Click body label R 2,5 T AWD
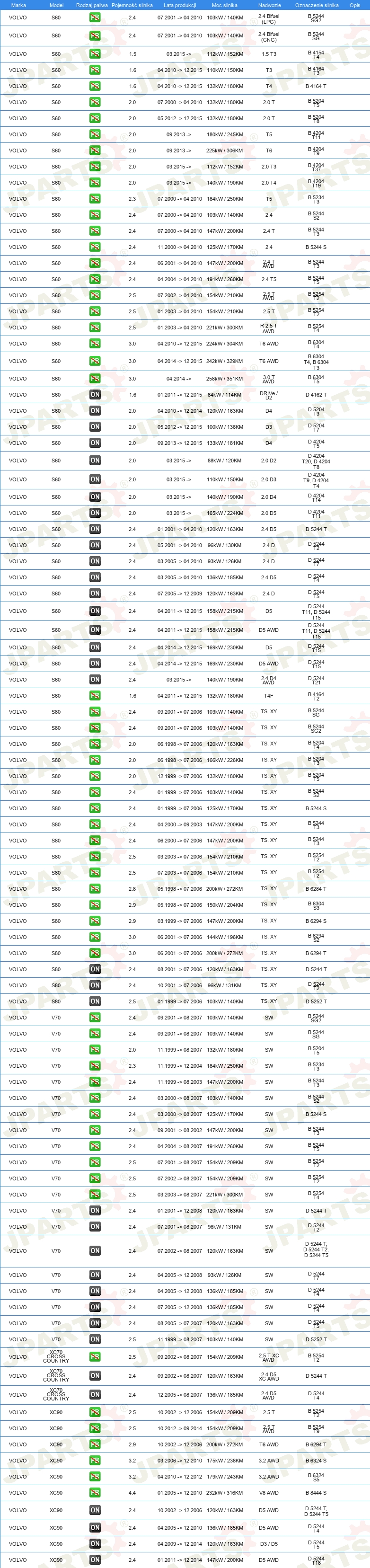This screenshot has height=1568, width=370. pos(269,328)
